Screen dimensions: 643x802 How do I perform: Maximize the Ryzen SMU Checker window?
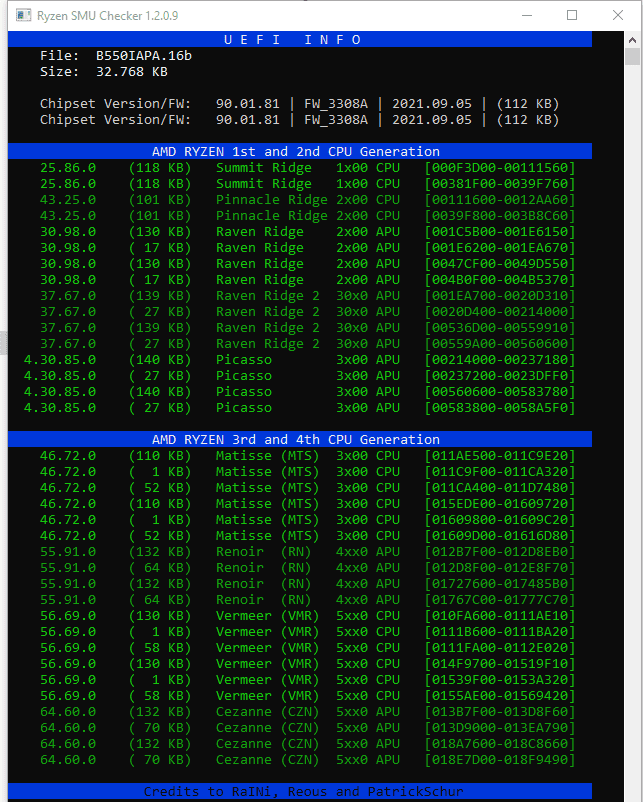pos(572,15)
